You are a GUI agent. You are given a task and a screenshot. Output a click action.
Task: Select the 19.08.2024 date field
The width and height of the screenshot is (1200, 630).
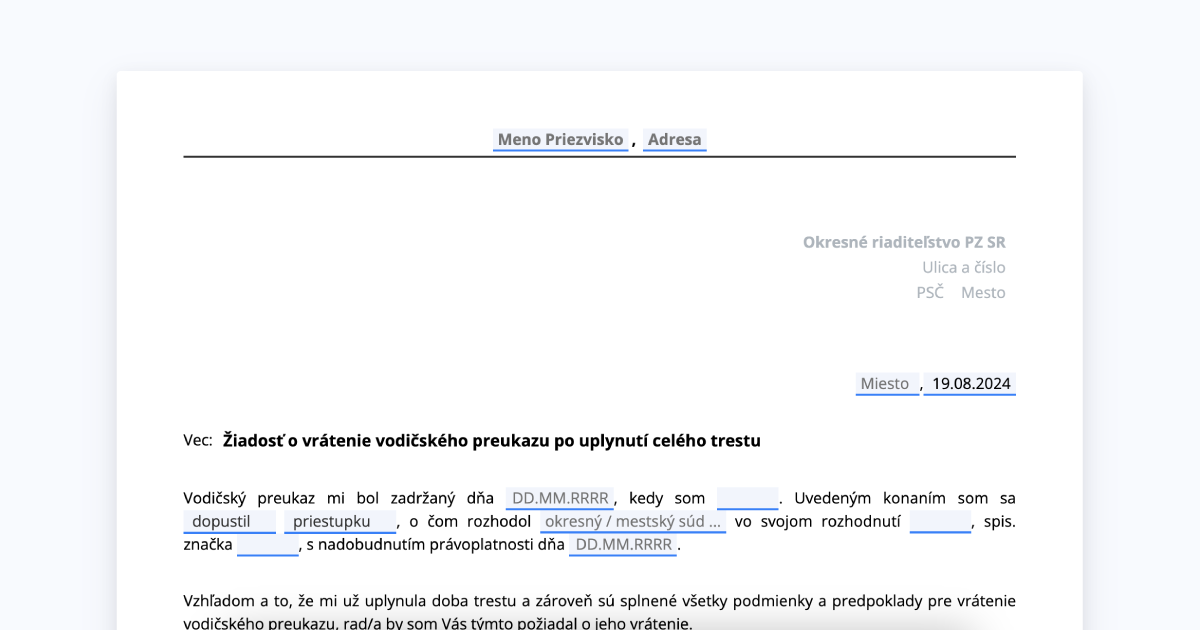pos(968,383)
